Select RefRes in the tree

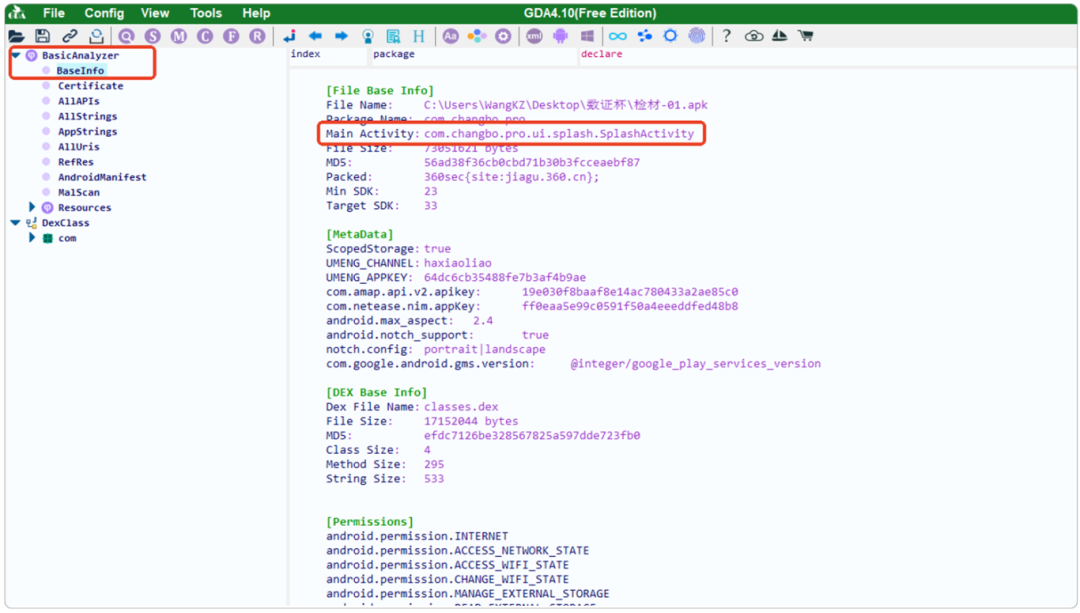(76, 162)
